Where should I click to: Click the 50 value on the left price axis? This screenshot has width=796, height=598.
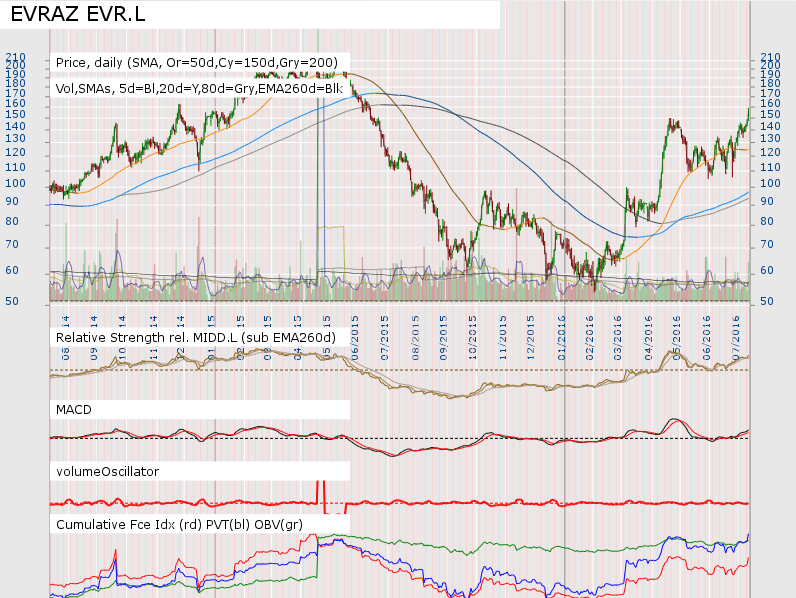[x=12, y=302]
